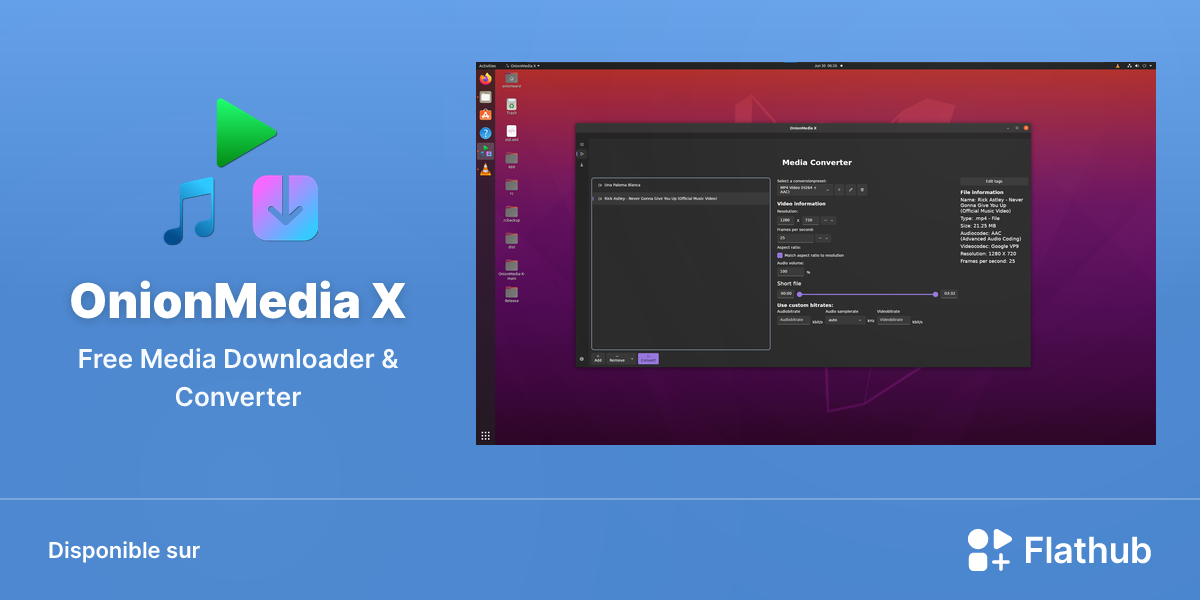Open Ubuntu Software from the dock
Image resolution: width=1200 pixels, height=600 pixels.
pos(486,115)
